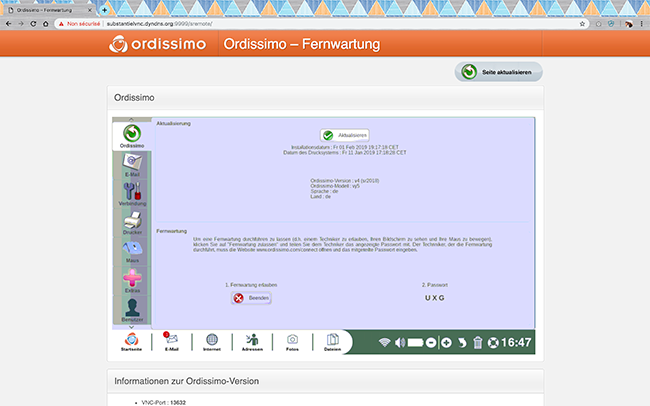Click the 1. Fernwartung erlauben label
Viewport: 650px width, 406px height.
251,285
